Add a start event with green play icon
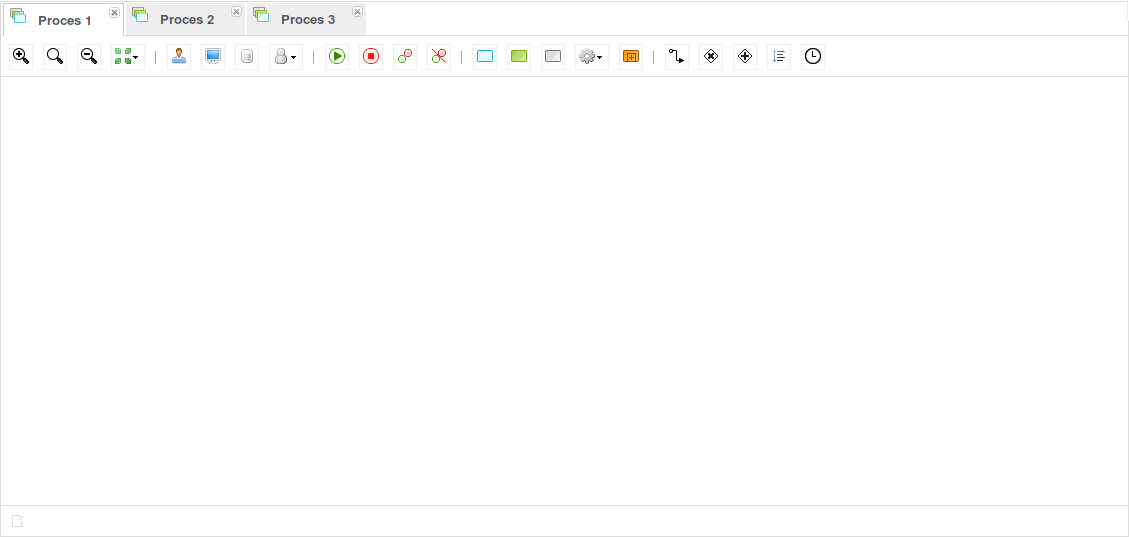The image size is (1129, 537). [337, 56]
